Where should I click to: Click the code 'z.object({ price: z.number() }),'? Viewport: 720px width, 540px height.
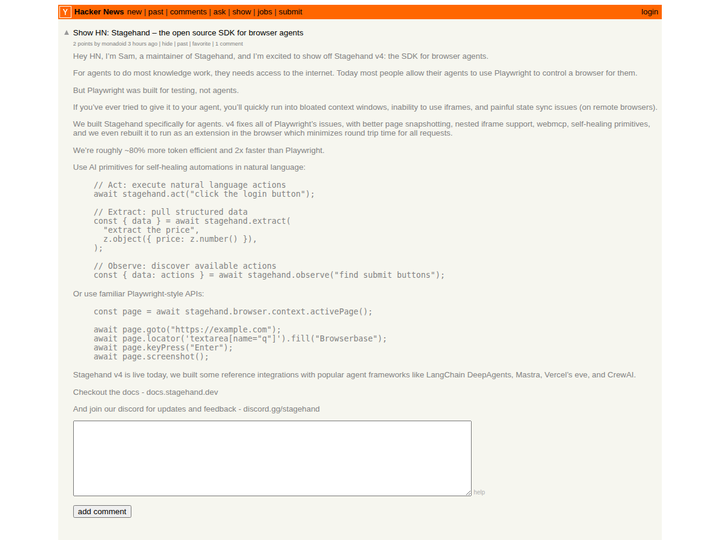tap(180, 239)
